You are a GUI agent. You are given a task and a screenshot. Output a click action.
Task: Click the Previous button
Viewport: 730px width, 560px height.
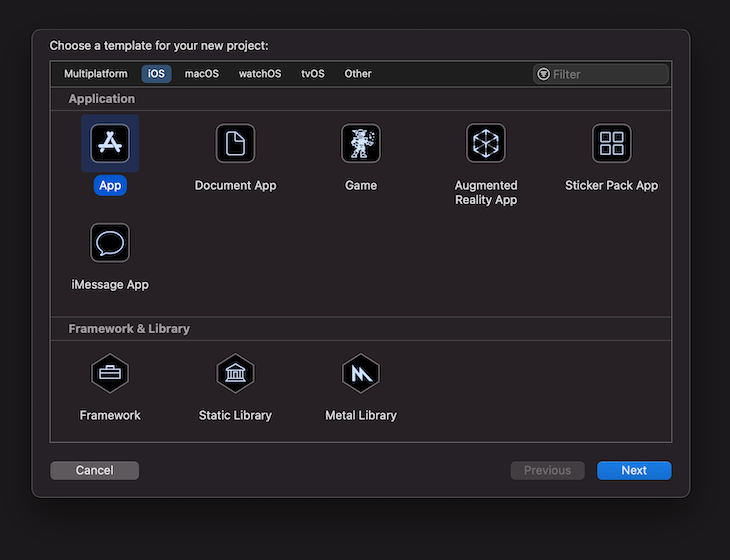[548, 470]
